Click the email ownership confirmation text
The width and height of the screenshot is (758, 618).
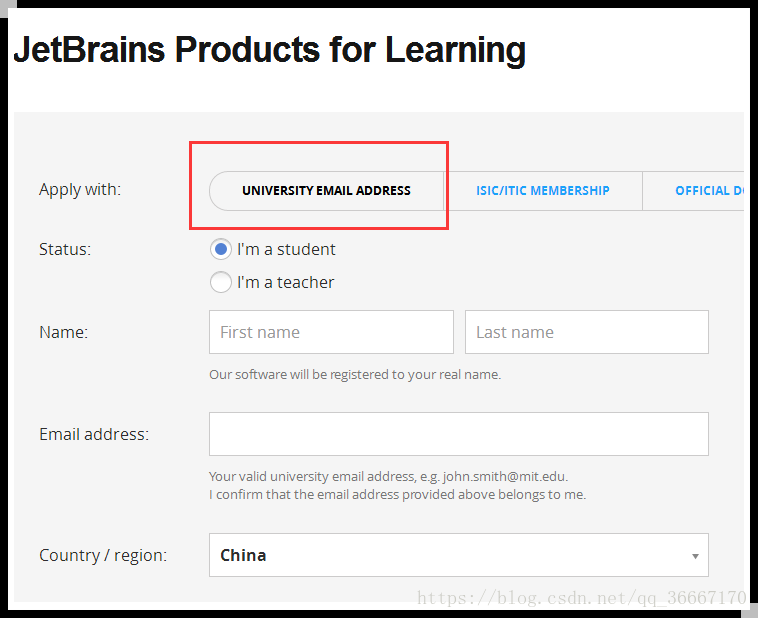tap(397, 494)
